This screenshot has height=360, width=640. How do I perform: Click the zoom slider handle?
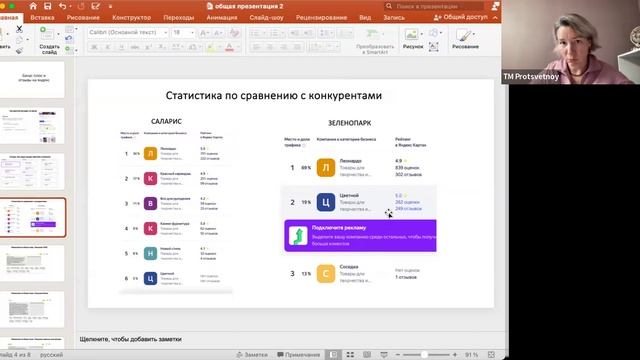(x=424, y=355)
